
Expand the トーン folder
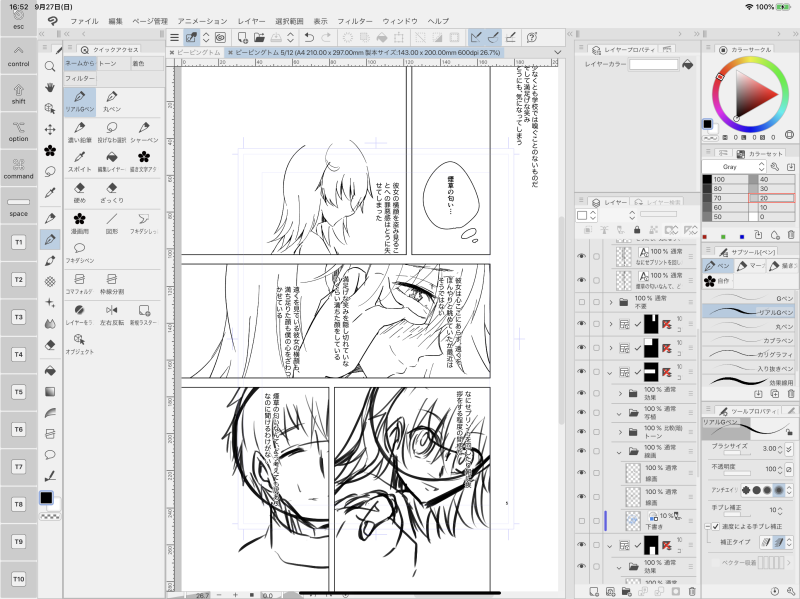[620, 432]
